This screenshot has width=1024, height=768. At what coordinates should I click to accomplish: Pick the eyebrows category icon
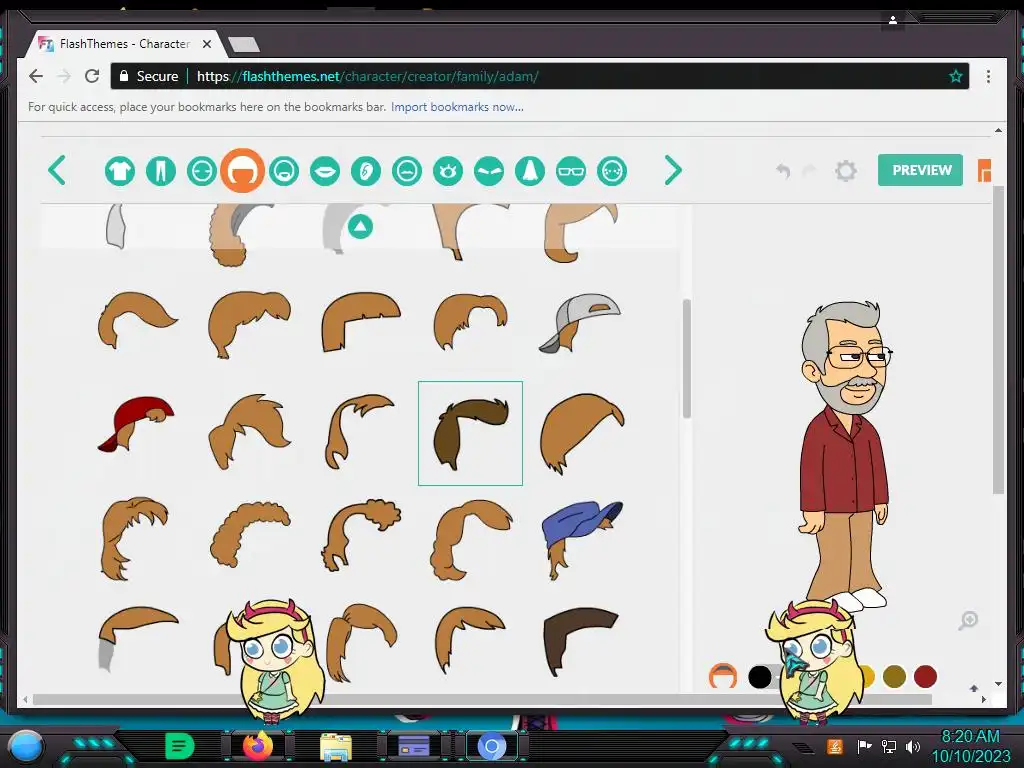coord(489,171)
